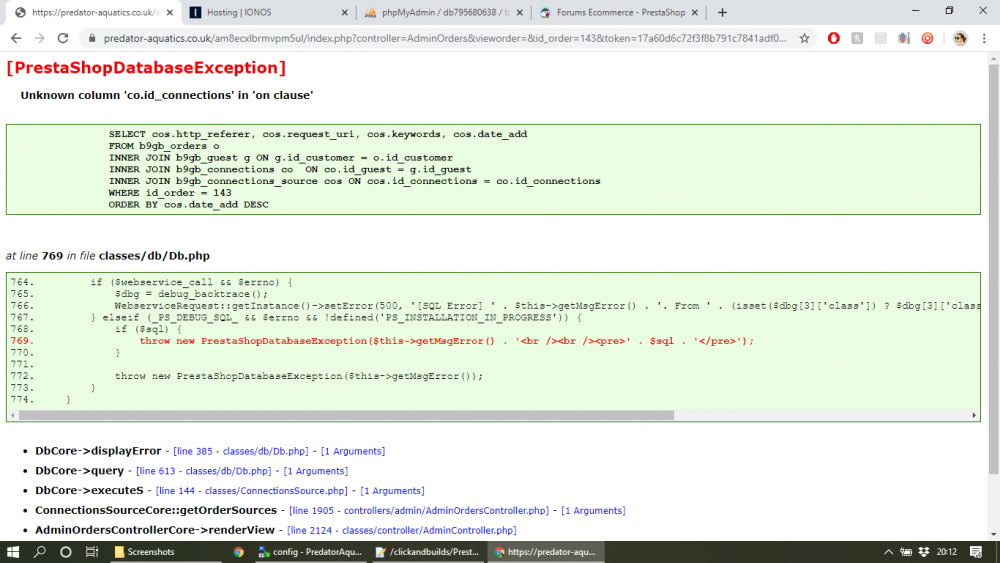
Task: Switch to https://predator-aqu taskbar window
Action: pos(545,552)
